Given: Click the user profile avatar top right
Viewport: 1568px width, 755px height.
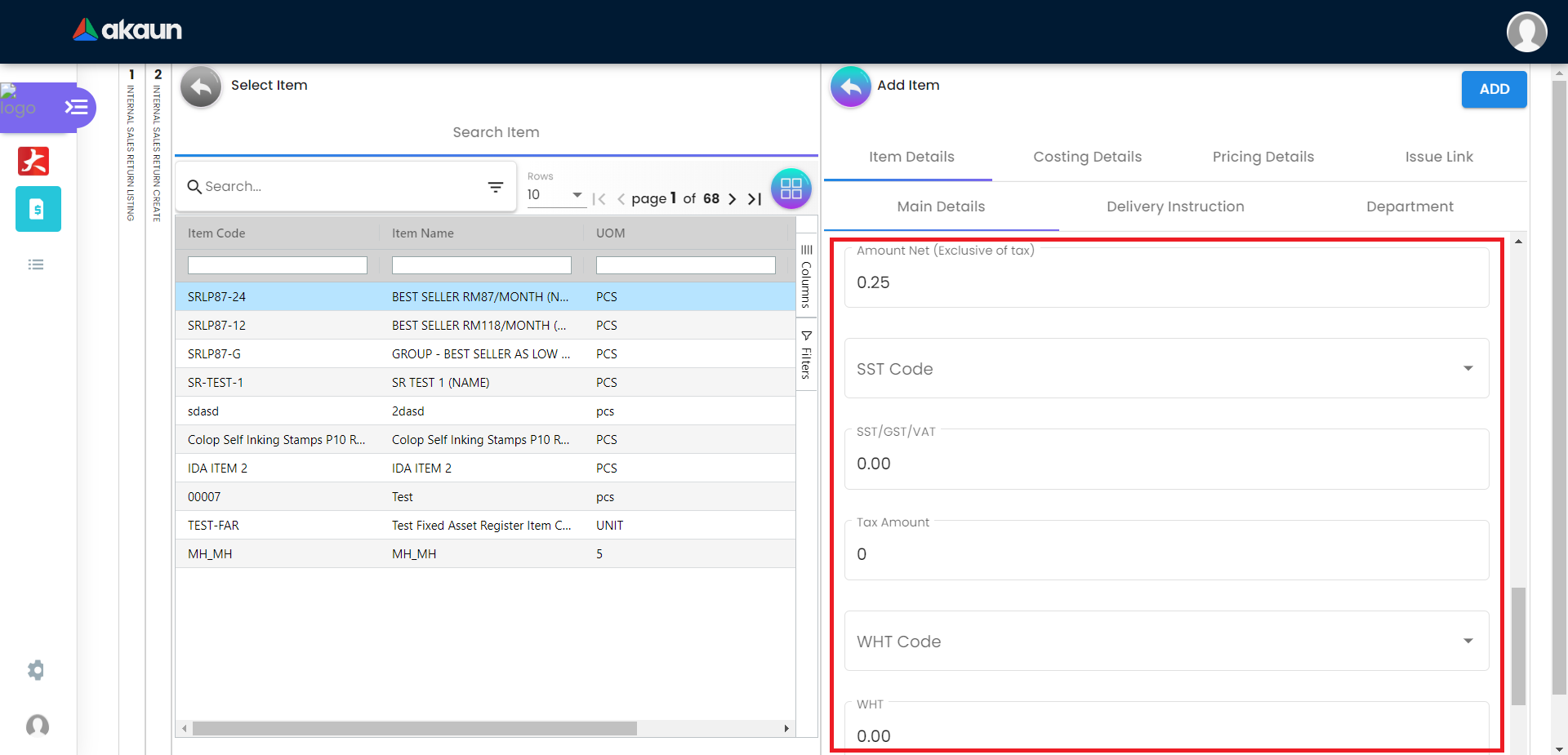Looking at the screenshot, I should pyautogui.click(x=1526, y=32).
